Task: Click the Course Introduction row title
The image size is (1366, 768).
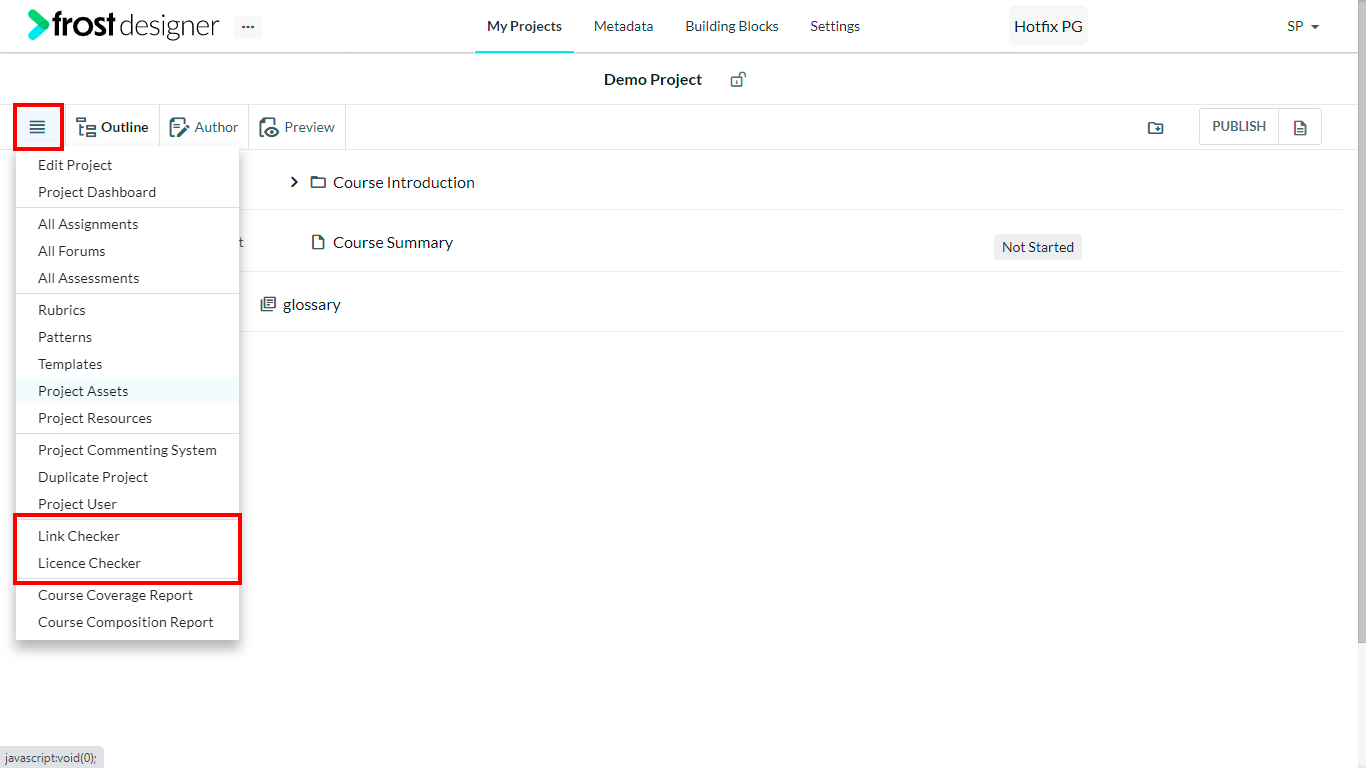Action: tap(404, 182)
